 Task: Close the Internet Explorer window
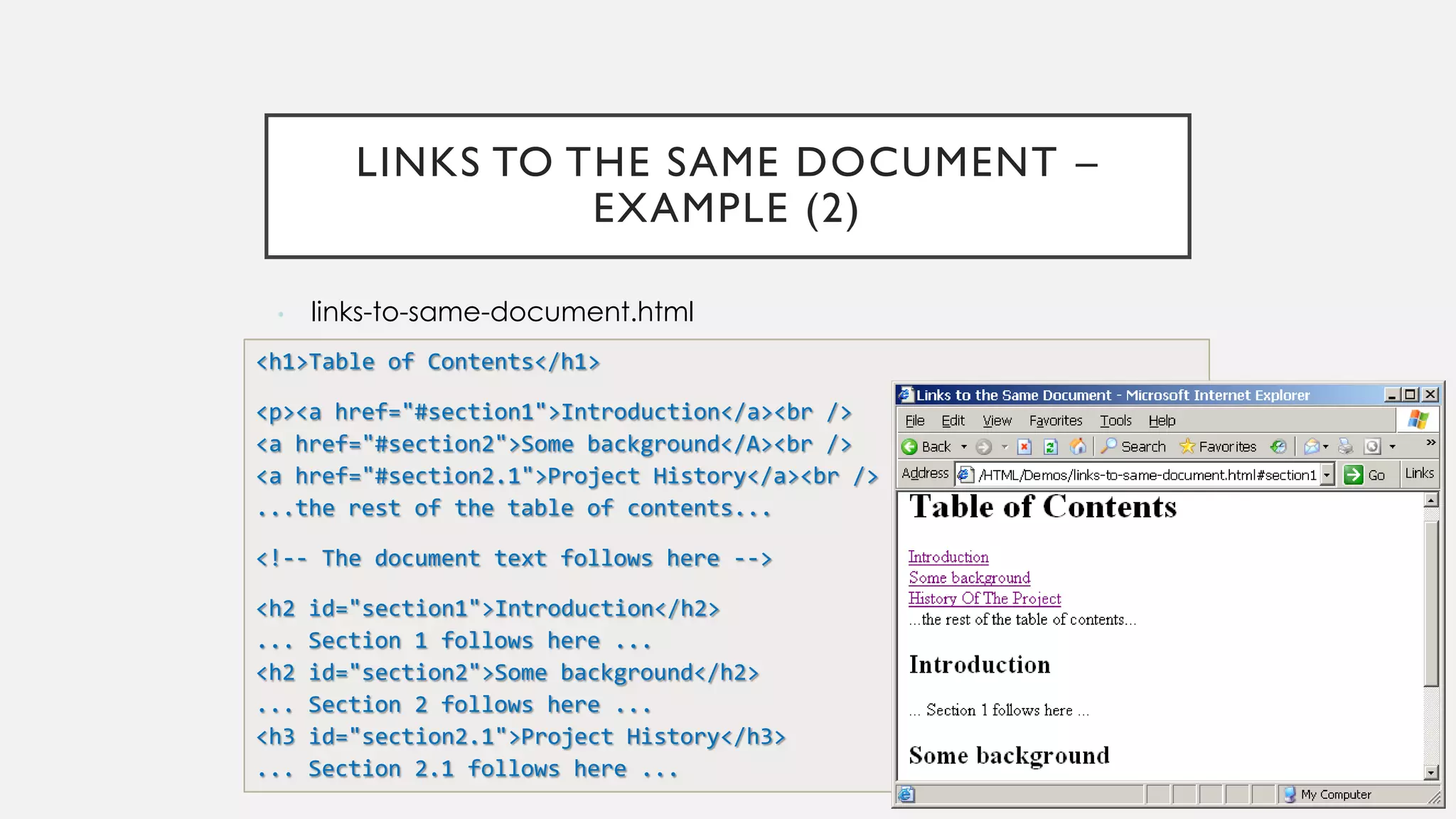tap(1430, 395)
